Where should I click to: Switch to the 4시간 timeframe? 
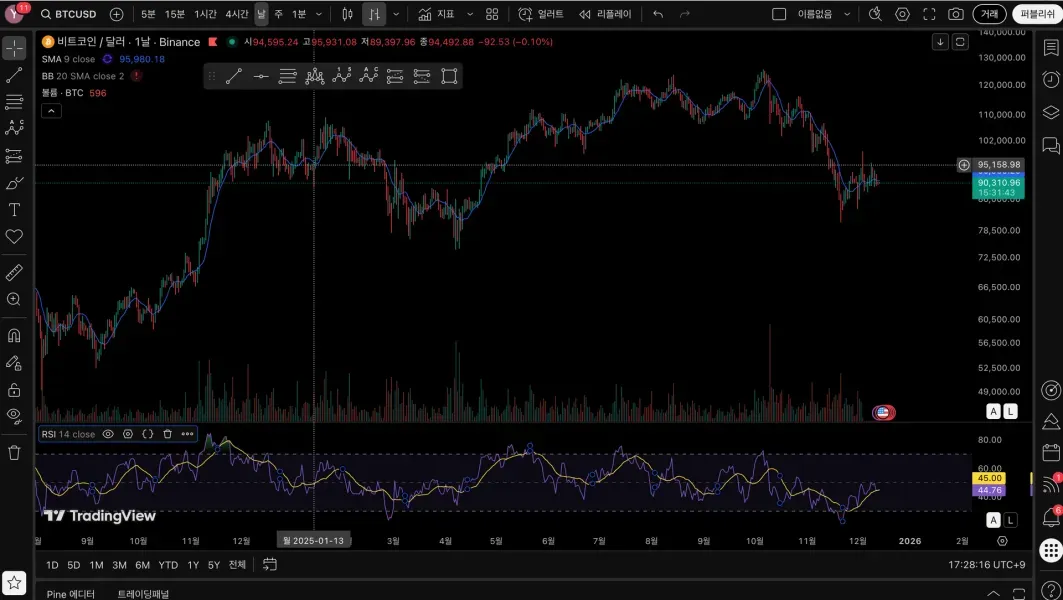(236, 14)
